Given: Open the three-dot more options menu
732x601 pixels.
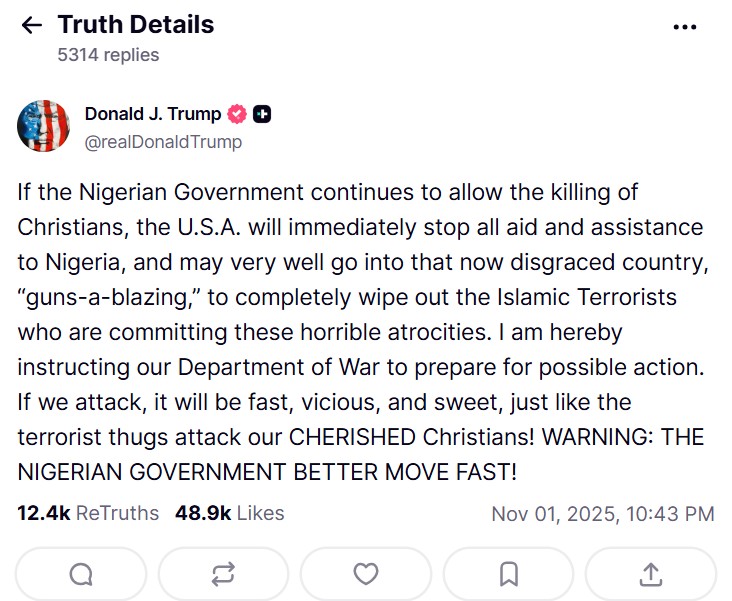Looking at the screenshot, I should [685, 27].
